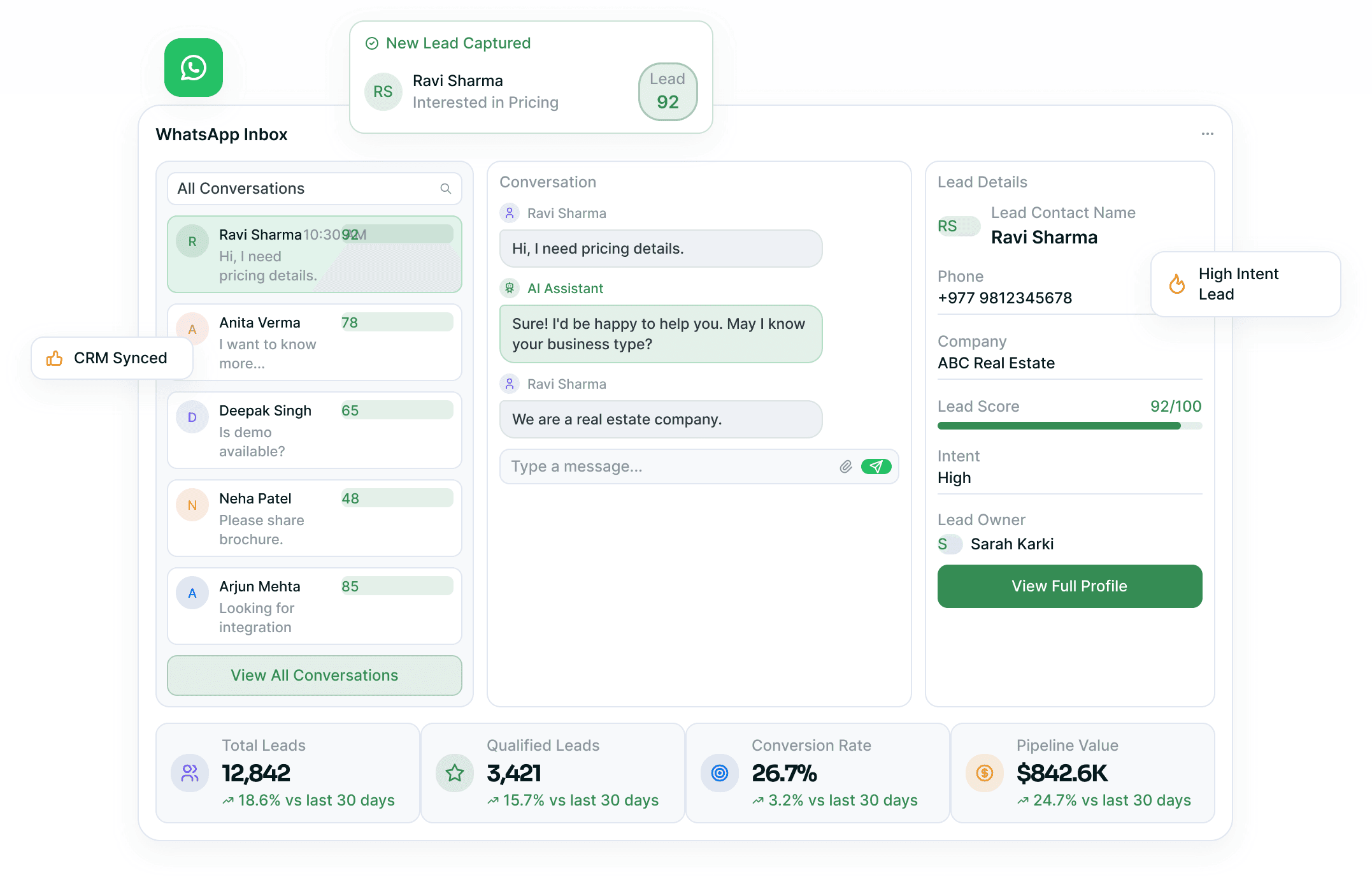Click the attachment paperclip icon
1372x882 pixels.
845,466
